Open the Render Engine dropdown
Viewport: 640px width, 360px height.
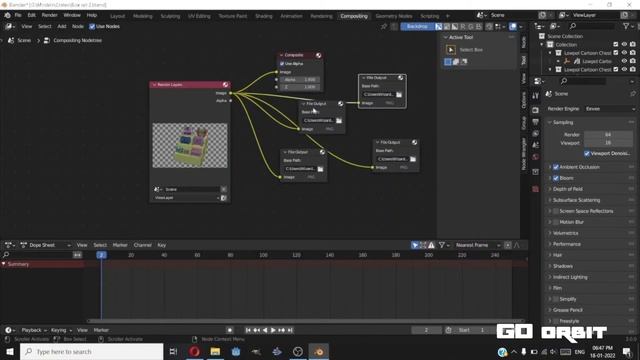[610, 109]
